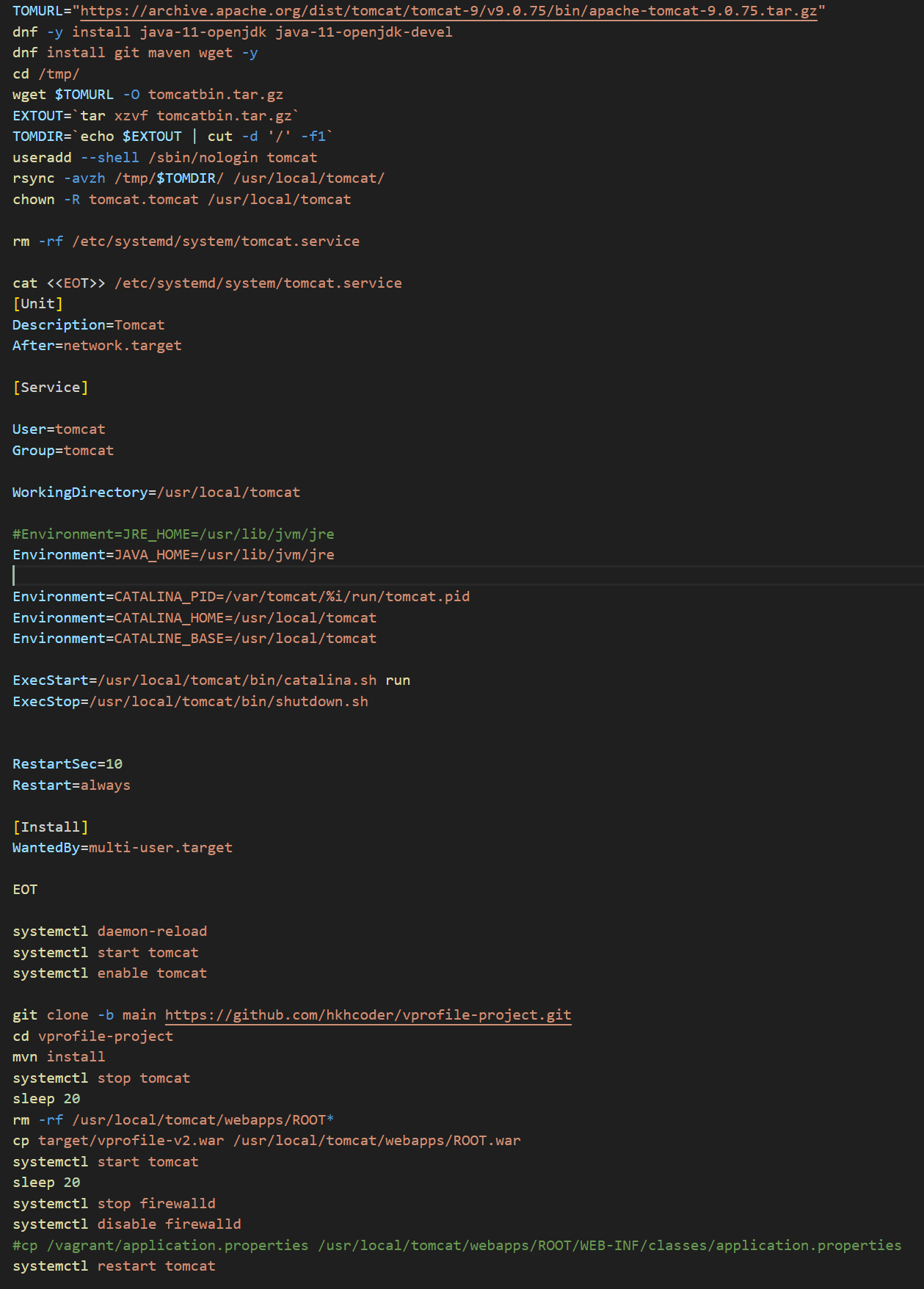Click the 'cp target/vprofile-v2.war' line
The image size is (924, 1289).
266,1141
